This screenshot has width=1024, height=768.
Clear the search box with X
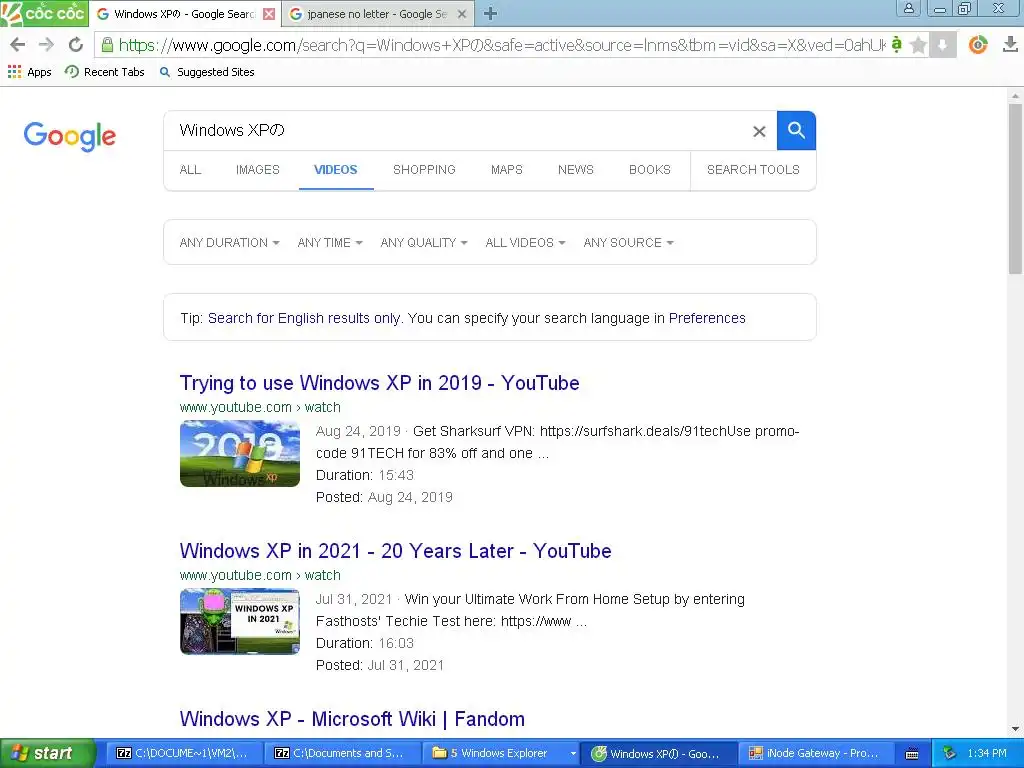759,131
